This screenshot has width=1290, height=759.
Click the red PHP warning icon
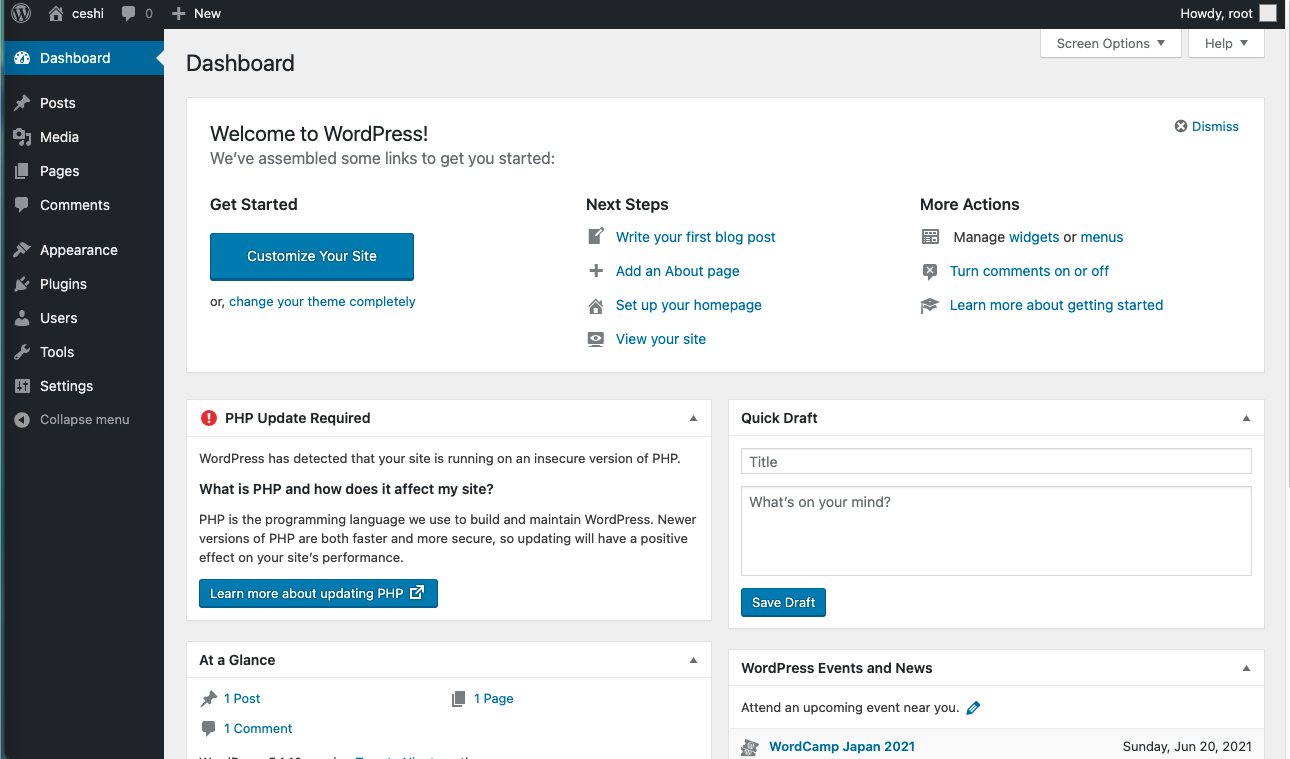(209, 418)
